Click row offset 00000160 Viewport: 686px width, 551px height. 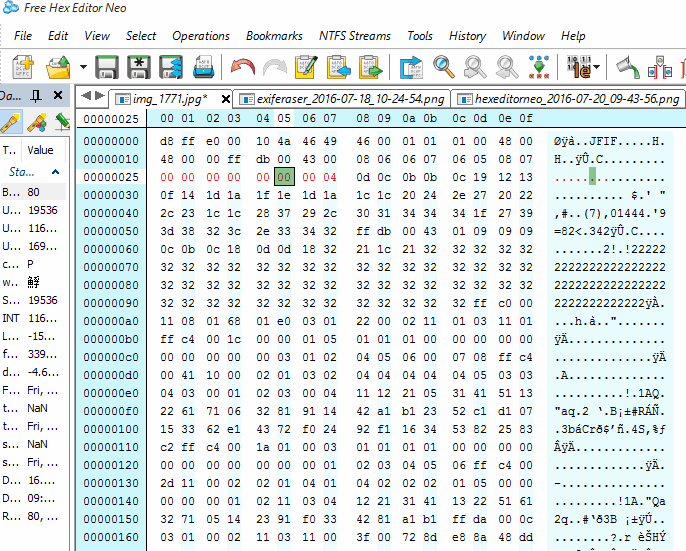(x=111, y=537)
